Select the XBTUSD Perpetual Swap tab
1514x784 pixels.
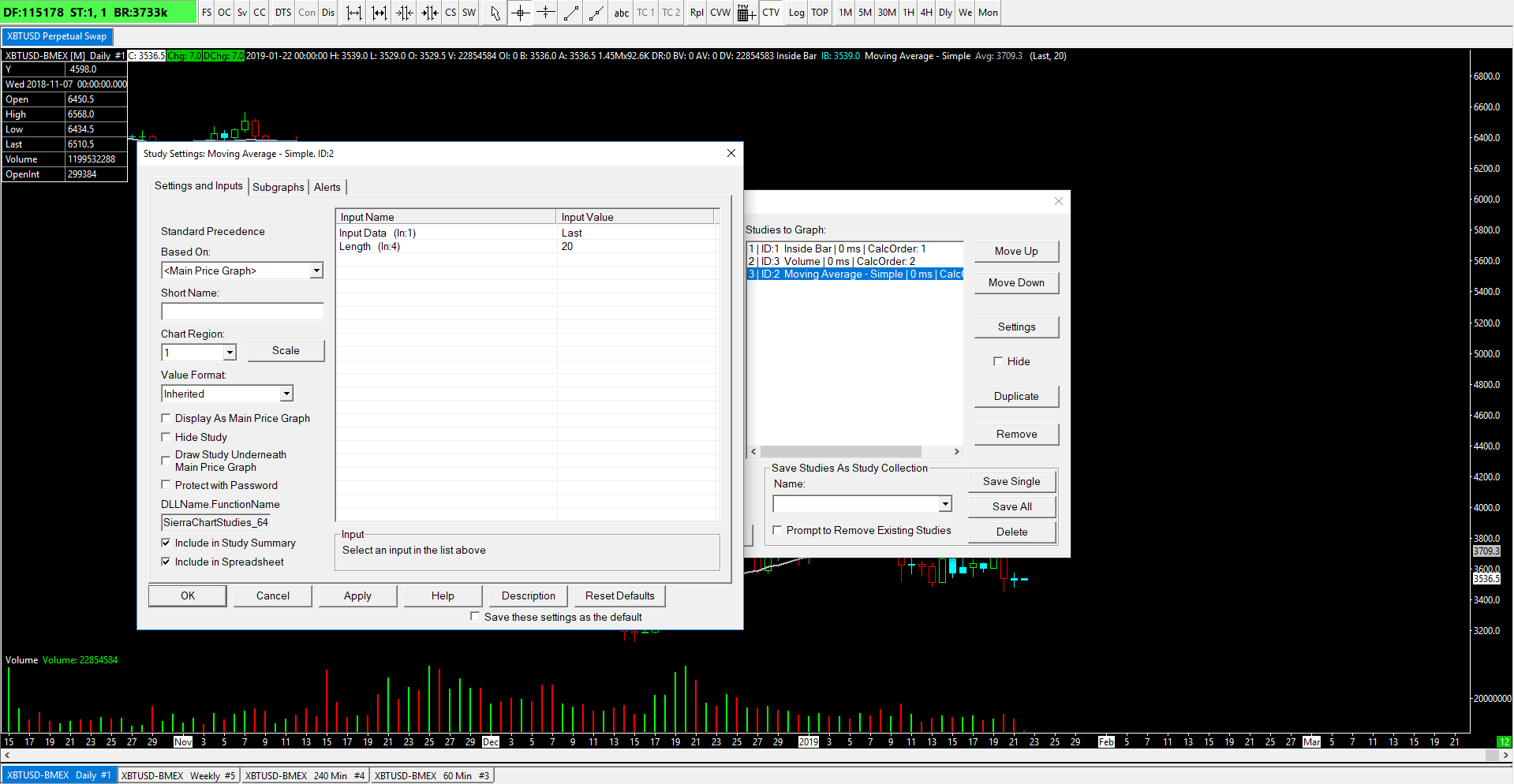[57, 36]
